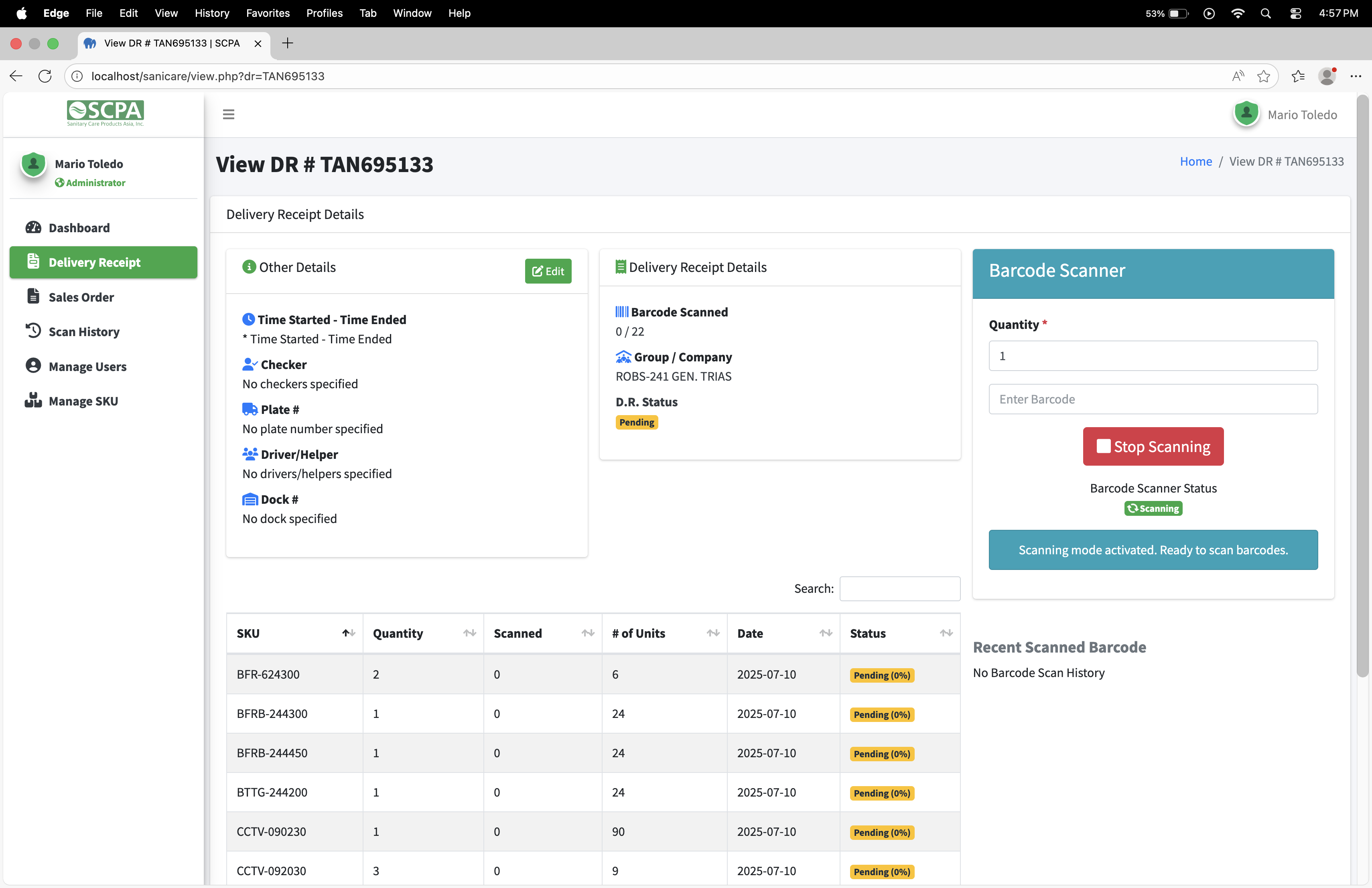1372x888 pixels.
Task: Click Edit in Other Details
Action: pyautogui.click(x=548, y=271)
